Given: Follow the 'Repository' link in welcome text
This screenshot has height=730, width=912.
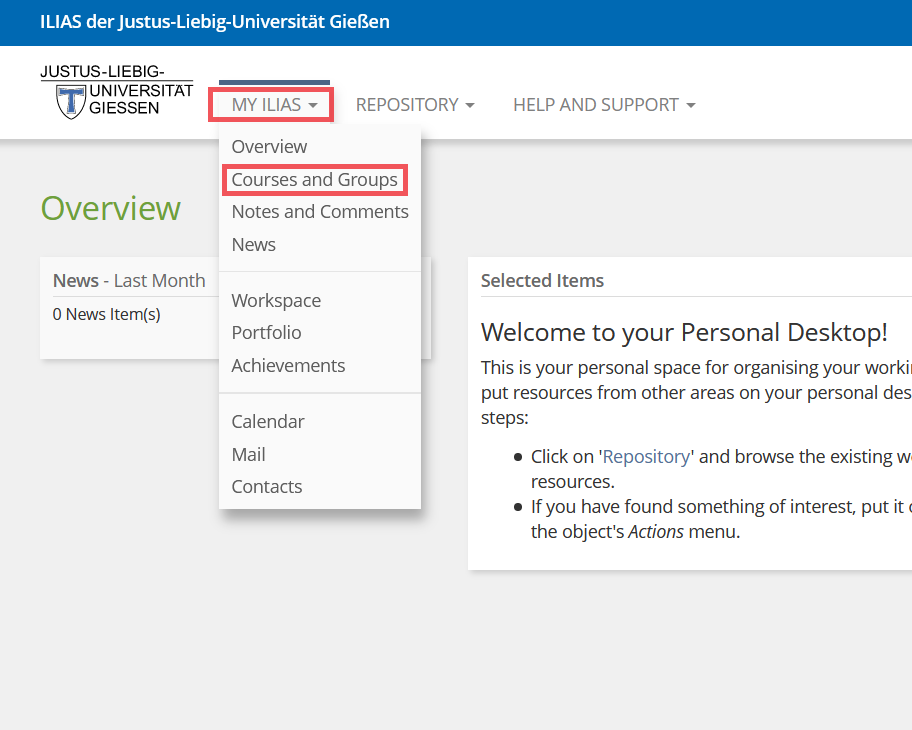Looking at the screenshot, I should 646,457.
